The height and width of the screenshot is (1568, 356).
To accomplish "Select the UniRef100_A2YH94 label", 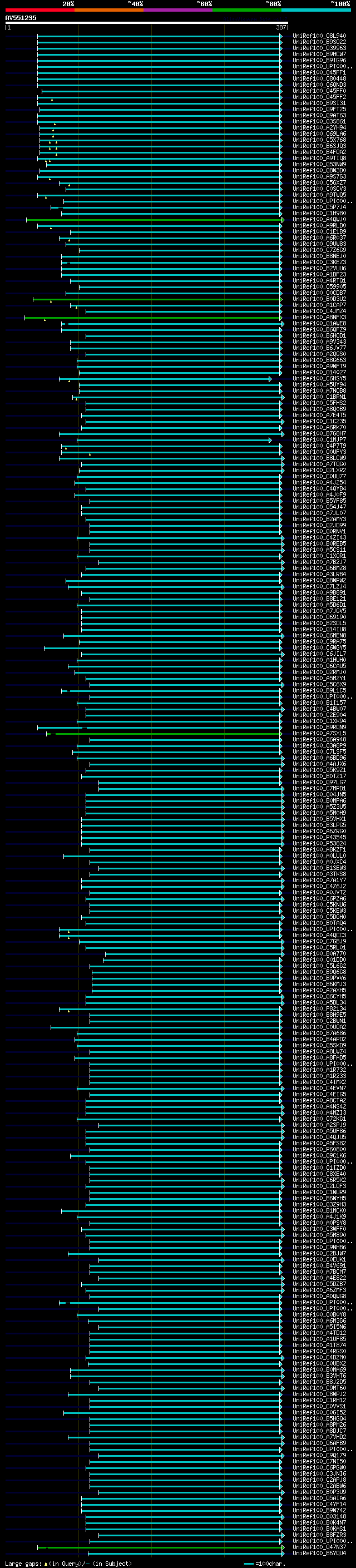I will (319, 128).
